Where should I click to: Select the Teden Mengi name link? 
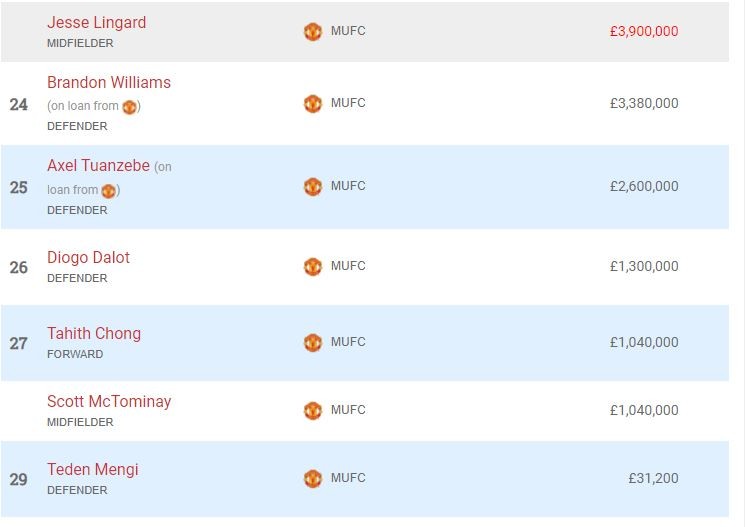pyautogui.click(x=93, y=469)
